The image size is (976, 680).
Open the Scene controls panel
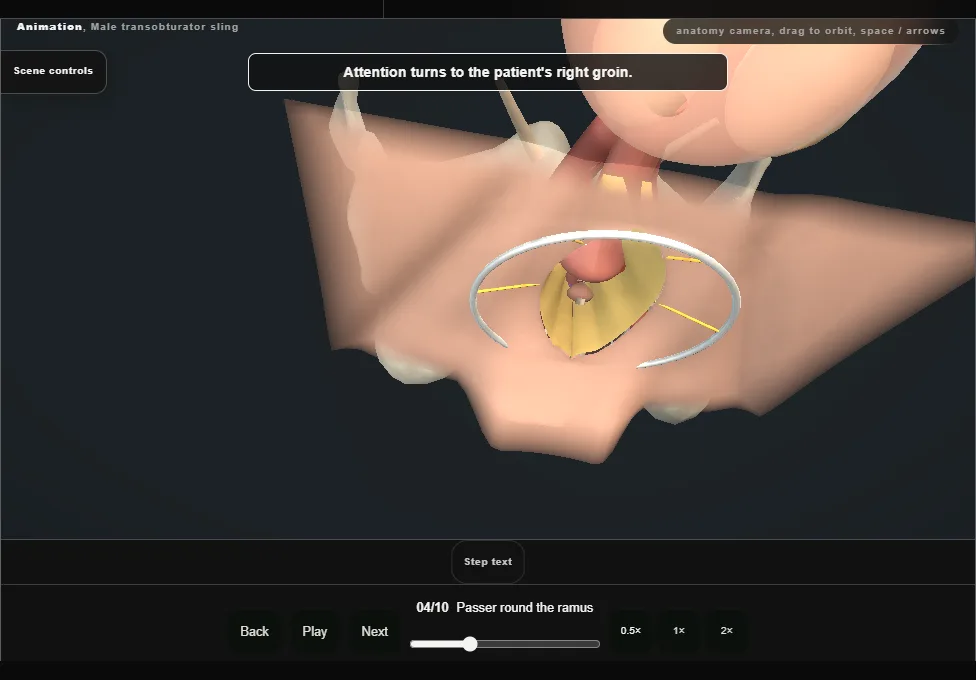pos(54,71)
